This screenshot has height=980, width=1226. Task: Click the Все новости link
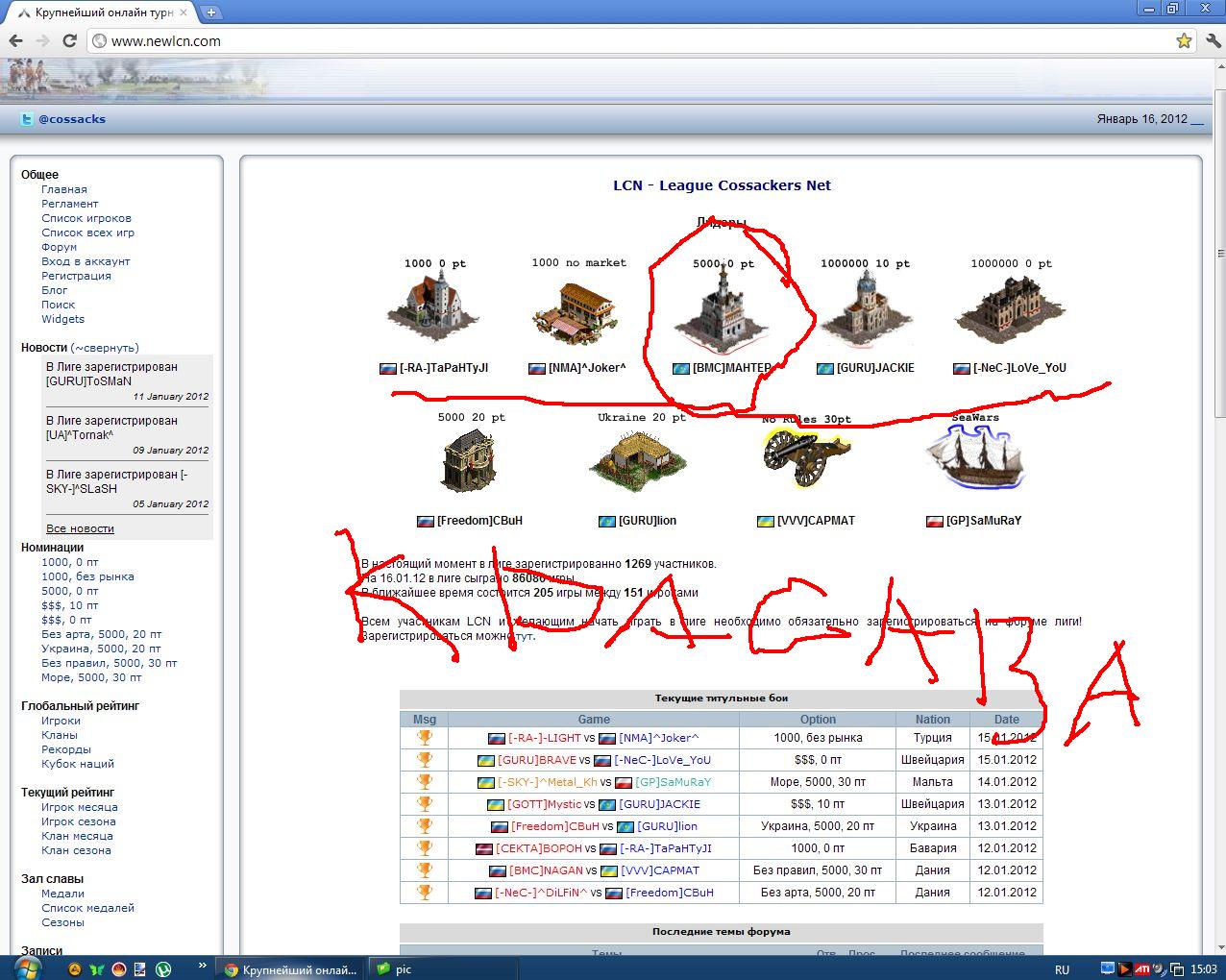click(80, 528)
